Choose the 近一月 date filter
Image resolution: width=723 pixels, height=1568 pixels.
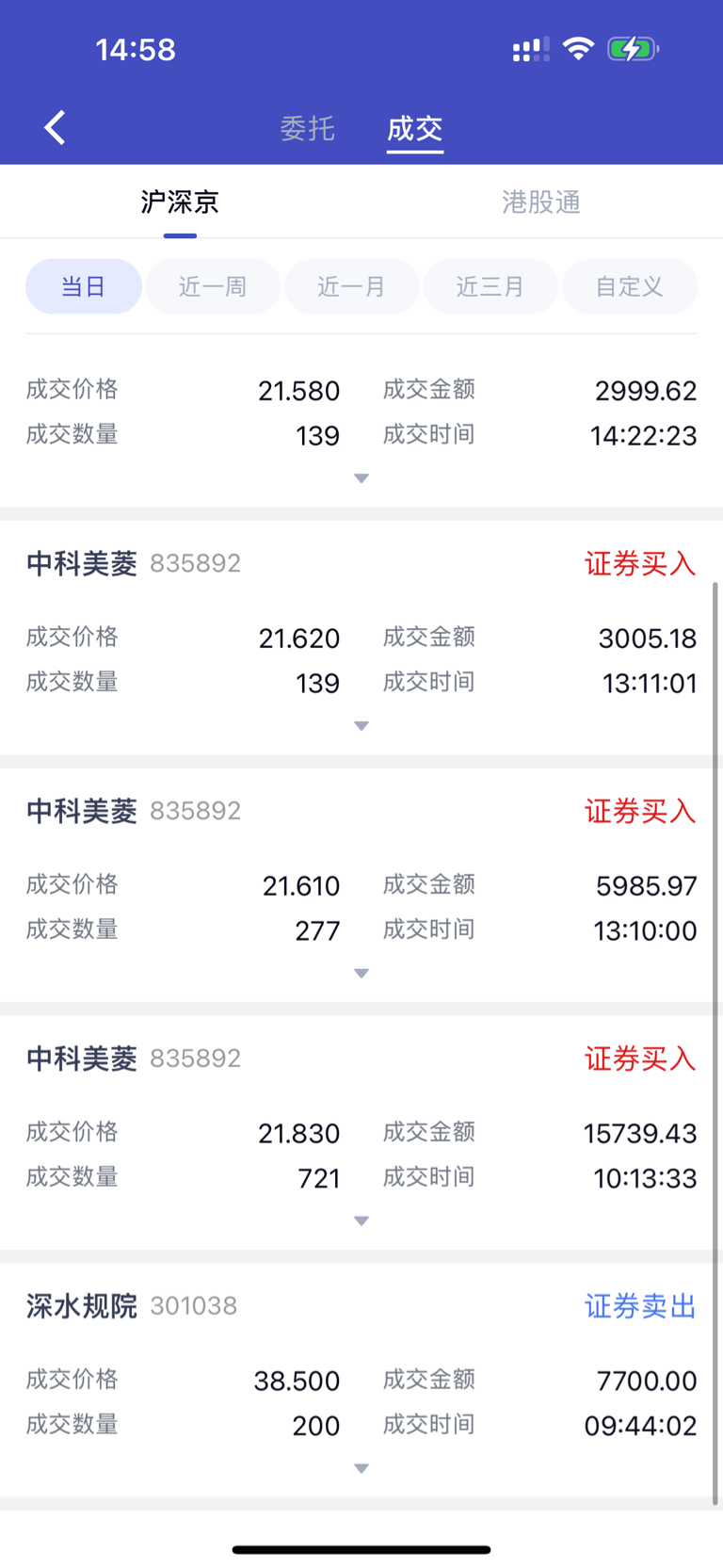click(x=352, y=286)
